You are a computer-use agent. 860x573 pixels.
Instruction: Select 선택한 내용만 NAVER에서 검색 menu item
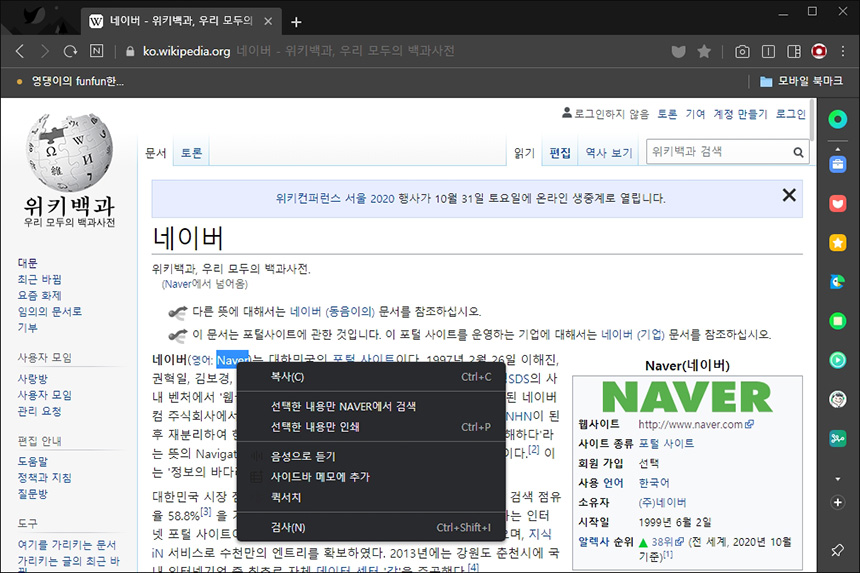pyautogui.click(x=371, y=406)
